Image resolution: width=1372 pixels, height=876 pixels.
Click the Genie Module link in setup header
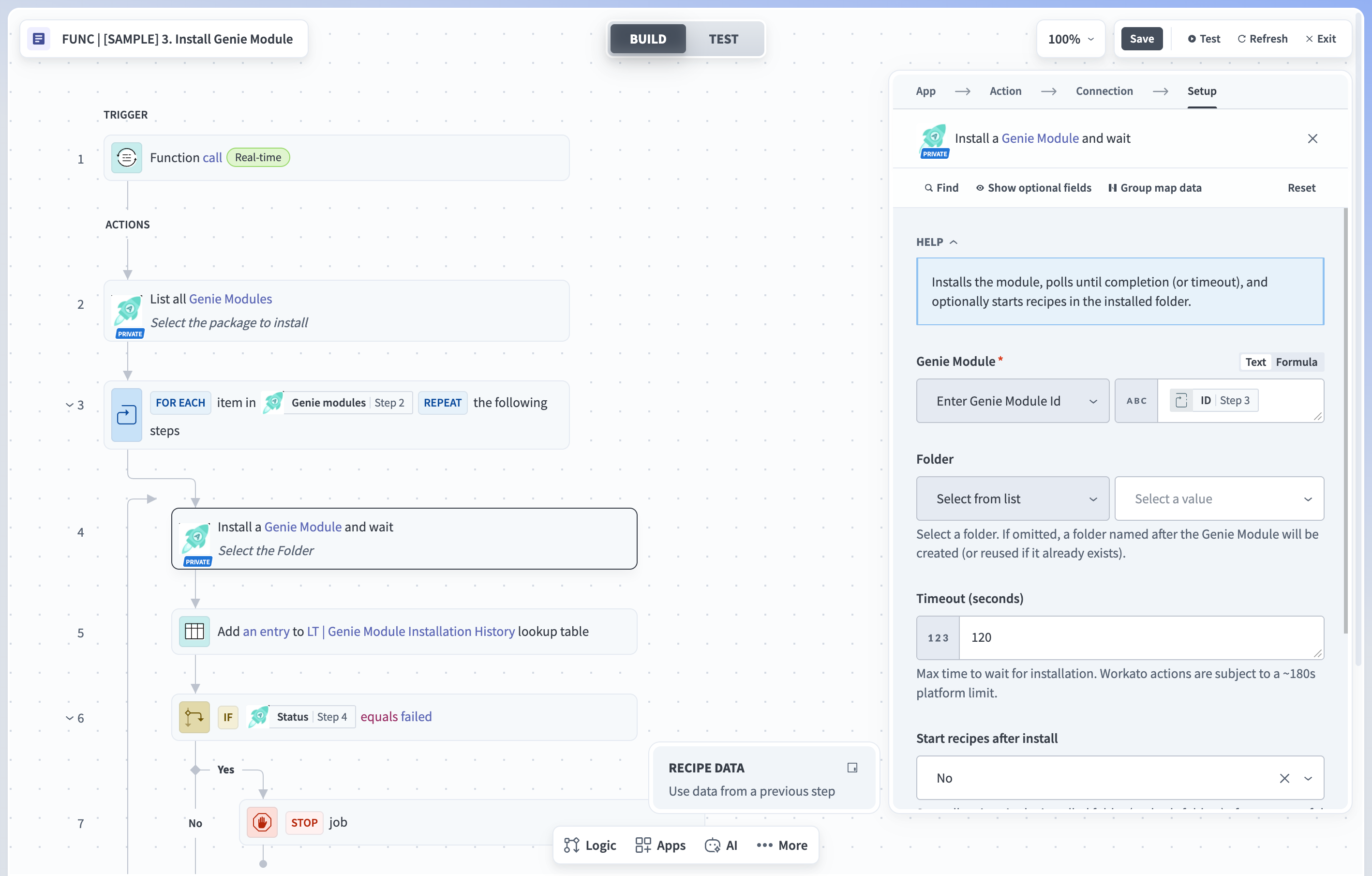pos(1040,138)
